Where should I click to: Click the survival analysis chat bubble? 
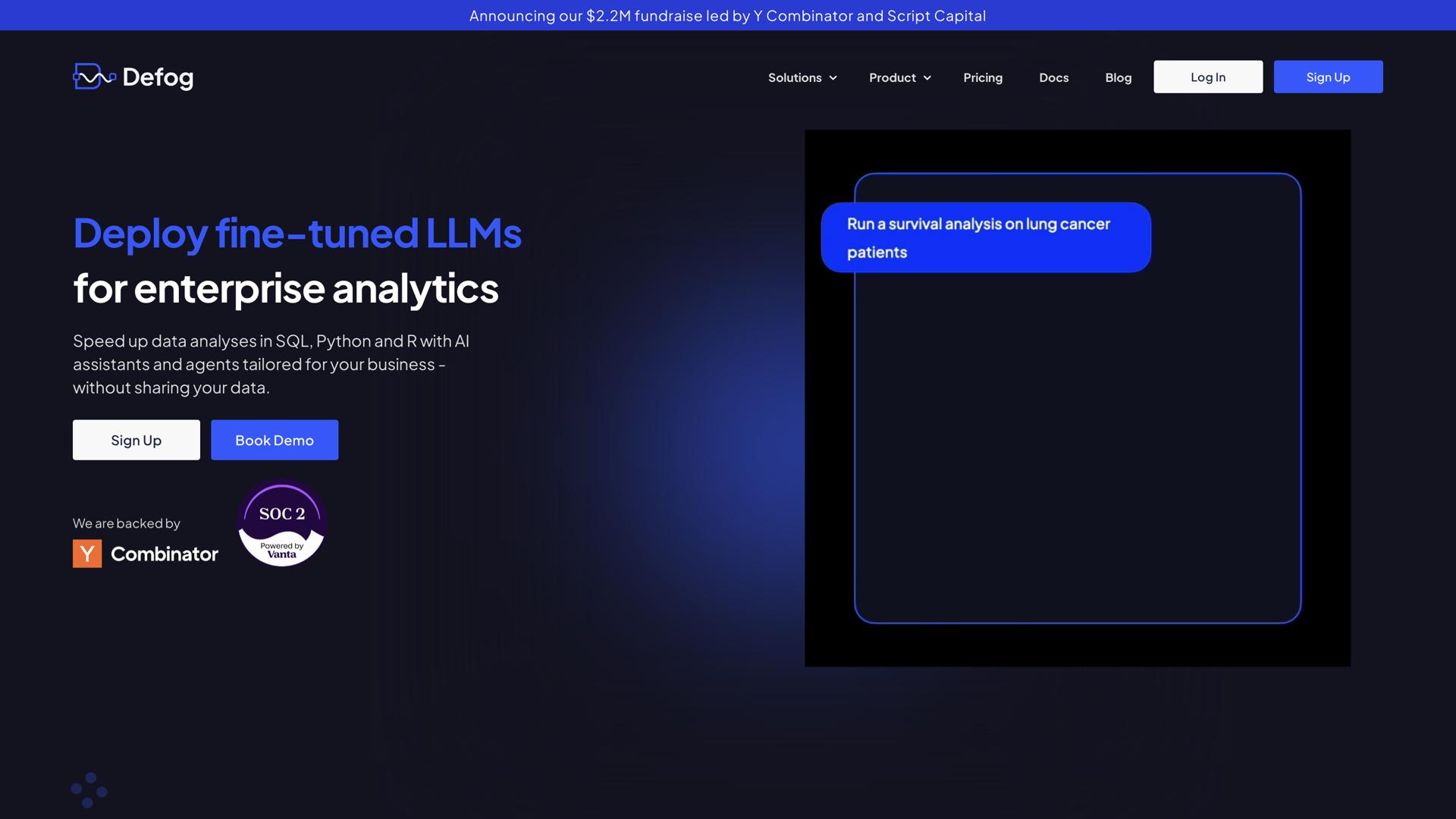click(985, 237)
